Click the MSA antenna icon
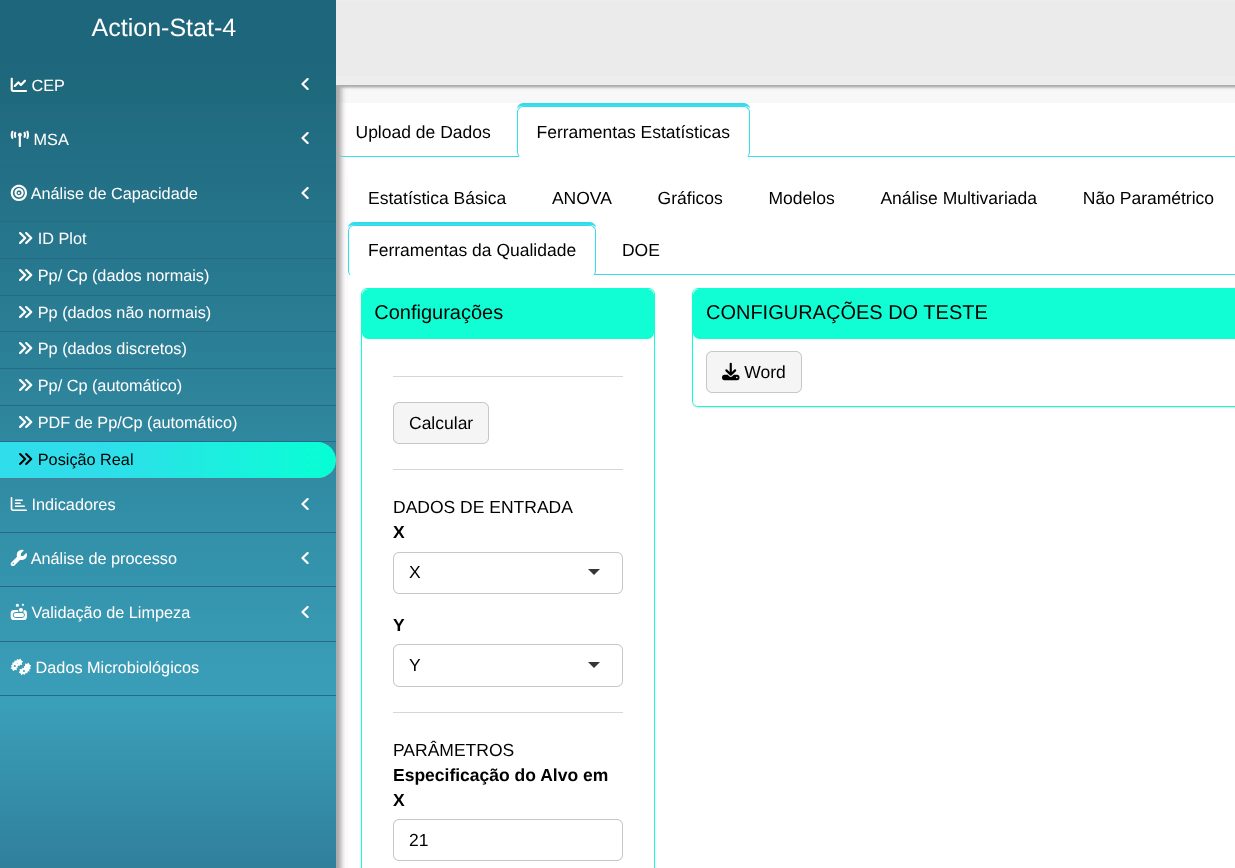The height and width of the screenshot is (868, 1235). coord(20,139)
